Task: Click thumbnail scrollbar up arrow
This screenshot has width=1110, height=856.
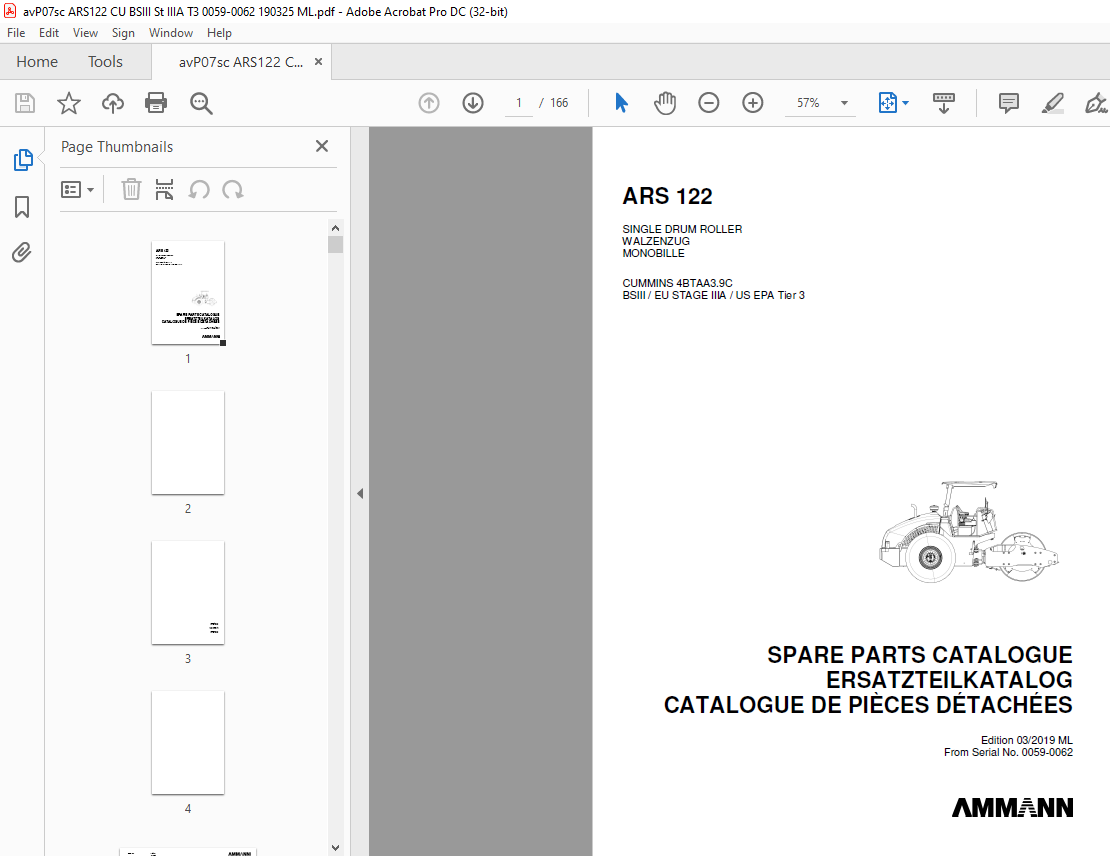Action: pyautogui.click(x=336, y=228)
